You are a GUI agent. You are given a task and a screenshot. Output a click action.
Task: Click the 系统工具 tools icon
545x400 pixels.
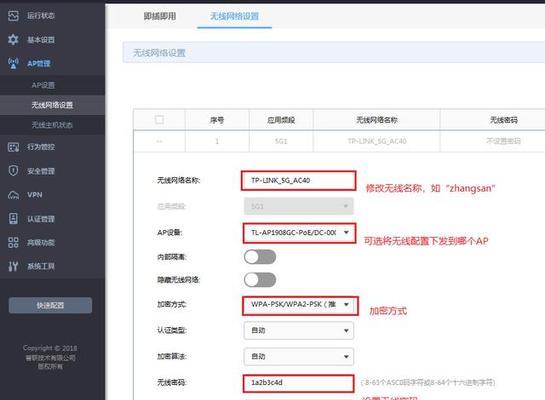coord(13,266)
